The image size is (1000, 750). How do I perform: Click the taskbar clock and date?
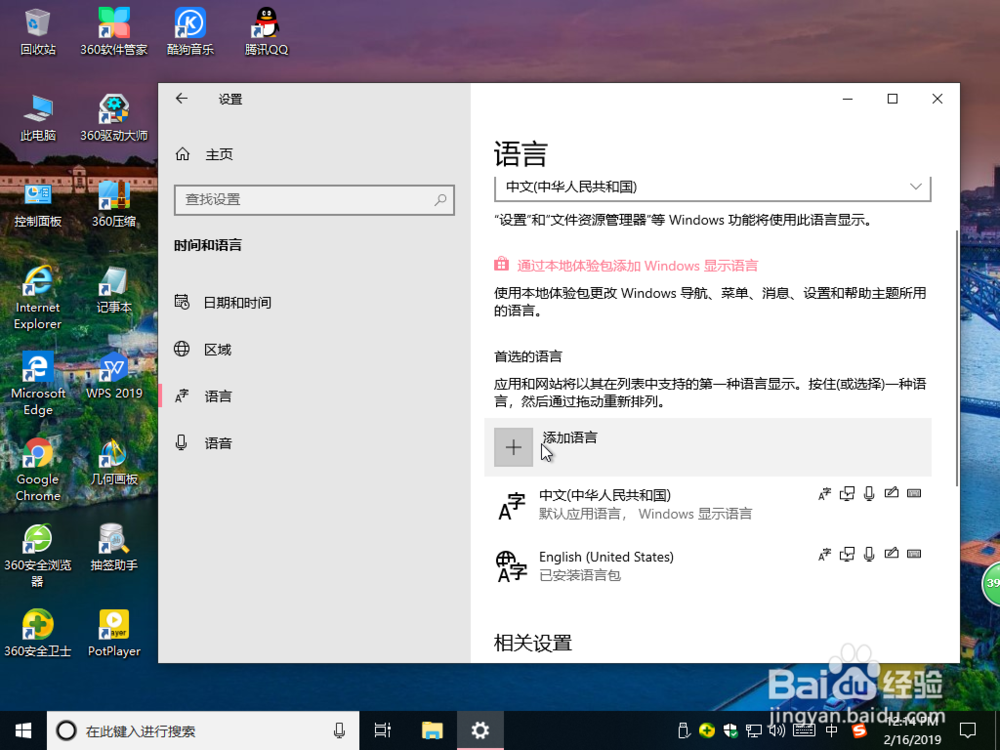click(913, 730)
